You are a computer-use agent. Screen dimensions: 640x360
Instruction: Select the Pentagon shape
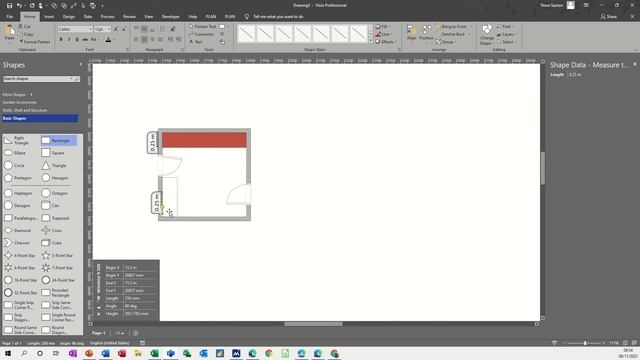point(18,178)
